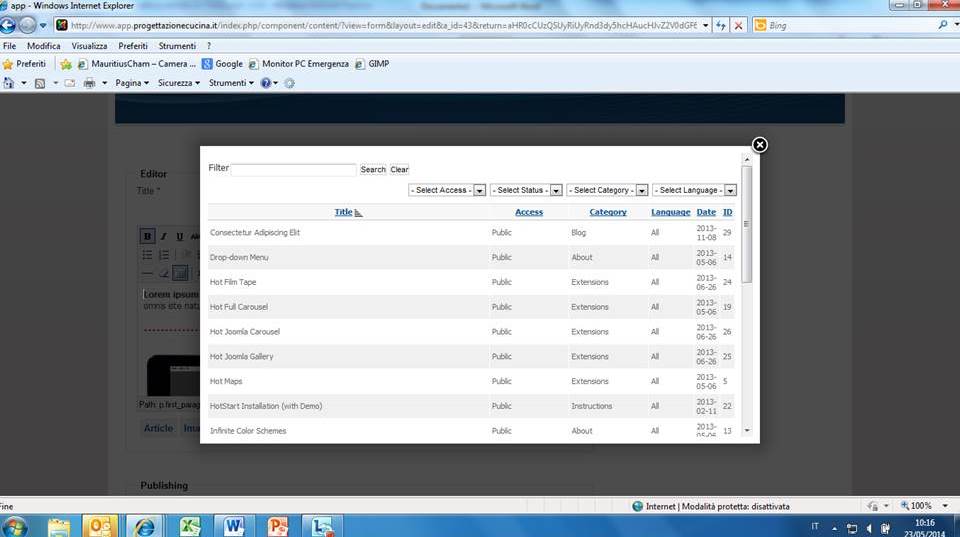Open the Preferiti star favorites button
The image size is (960, 537).
[x=24, y=64]
